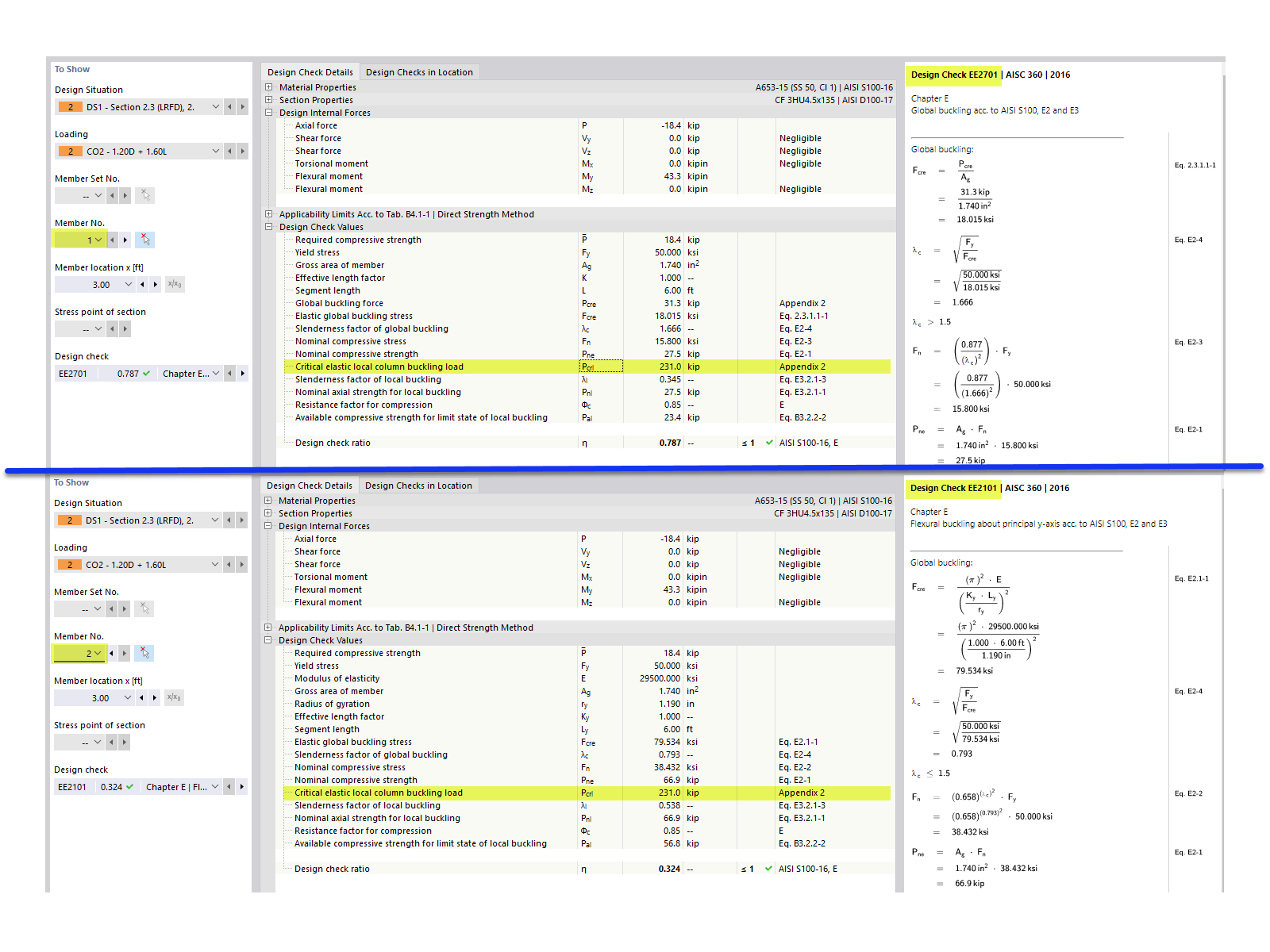Open Member Set No. dropdown in lower panel
Viewport: 1270px width, 952px height.
pyautogui.click(x=98, y=608)
